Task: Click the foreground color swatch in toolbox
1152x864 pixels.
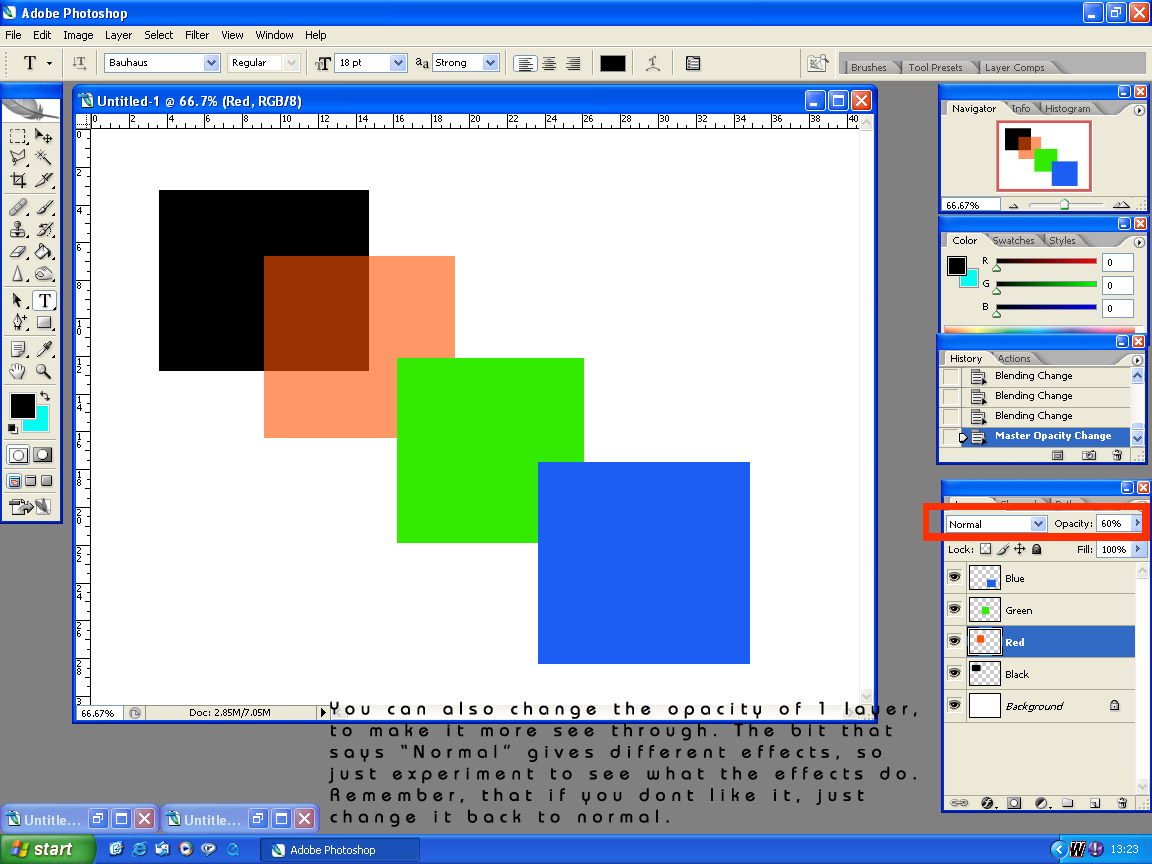Action: coord(22,406)
